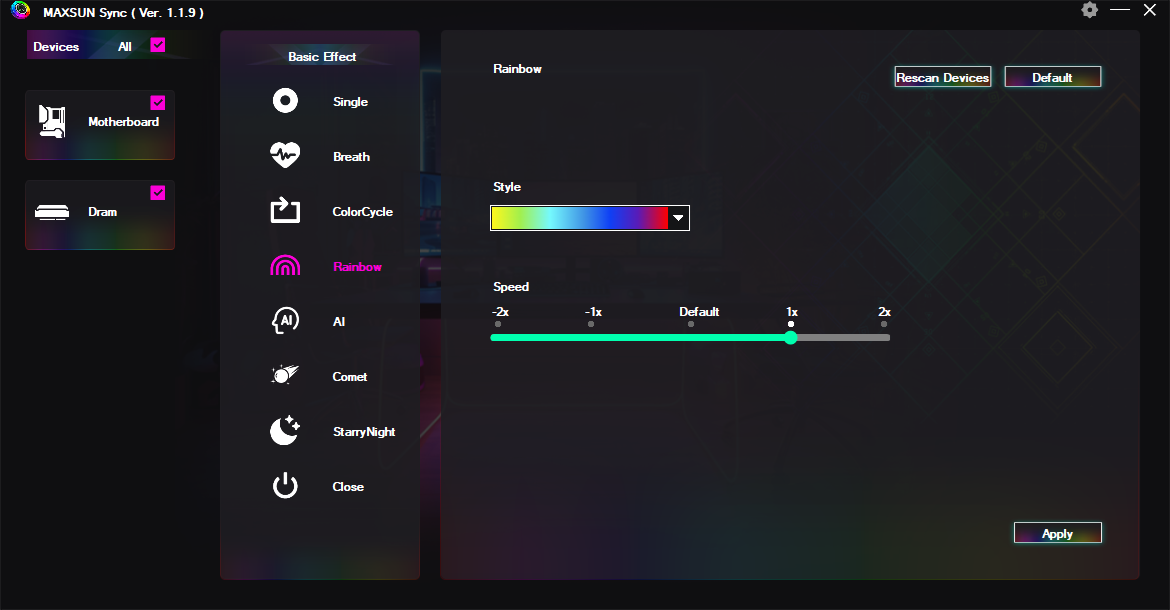Select the Close effect label
This screenshot has width=1170, height=610.
click(x=348, y=486)
